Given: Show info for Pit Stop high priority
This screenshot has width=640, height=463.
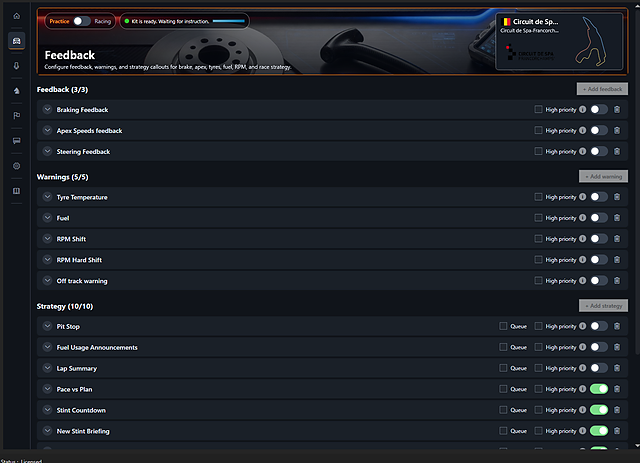Looking at the screenshot, I should point(582,326).
